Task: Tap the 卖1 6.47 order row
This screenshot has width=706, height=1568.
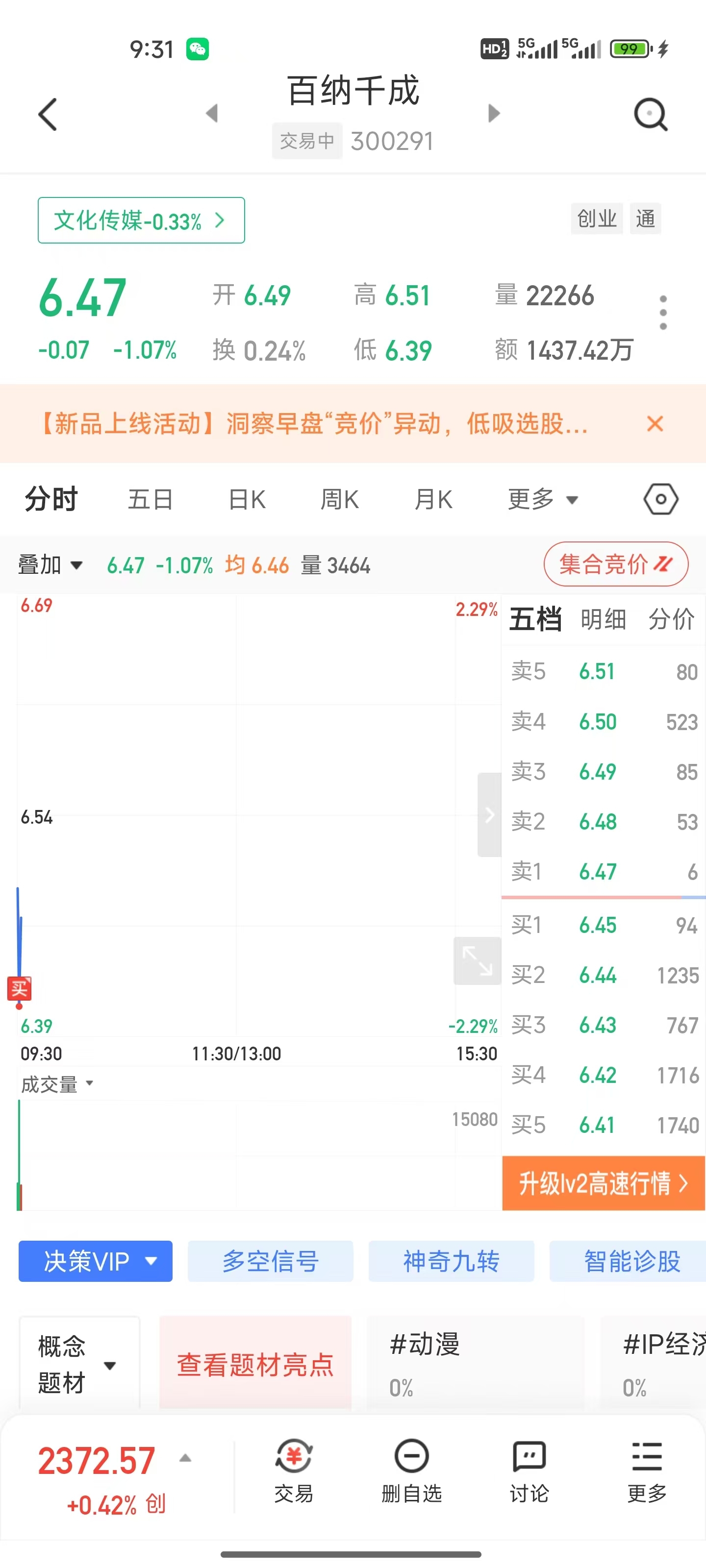Action: coord(603,872)
